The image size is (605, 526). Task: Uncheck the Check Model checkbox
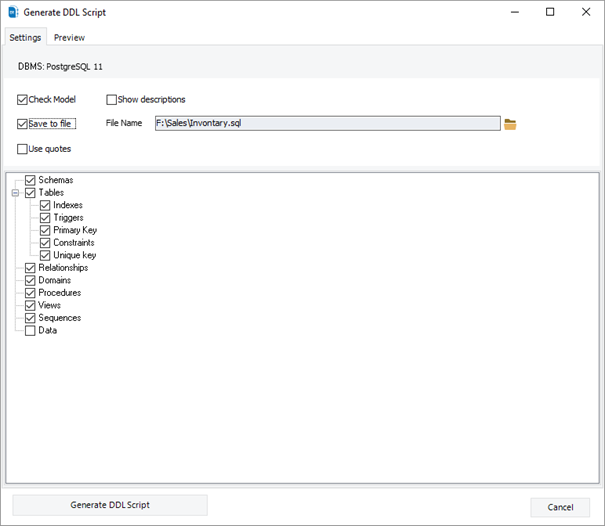pos(23,100)
